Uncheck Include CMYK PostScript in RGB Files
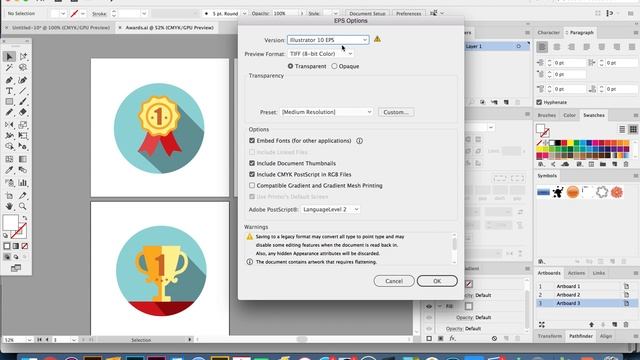This screenshot has height=360, width=640. tap(252, 174)
